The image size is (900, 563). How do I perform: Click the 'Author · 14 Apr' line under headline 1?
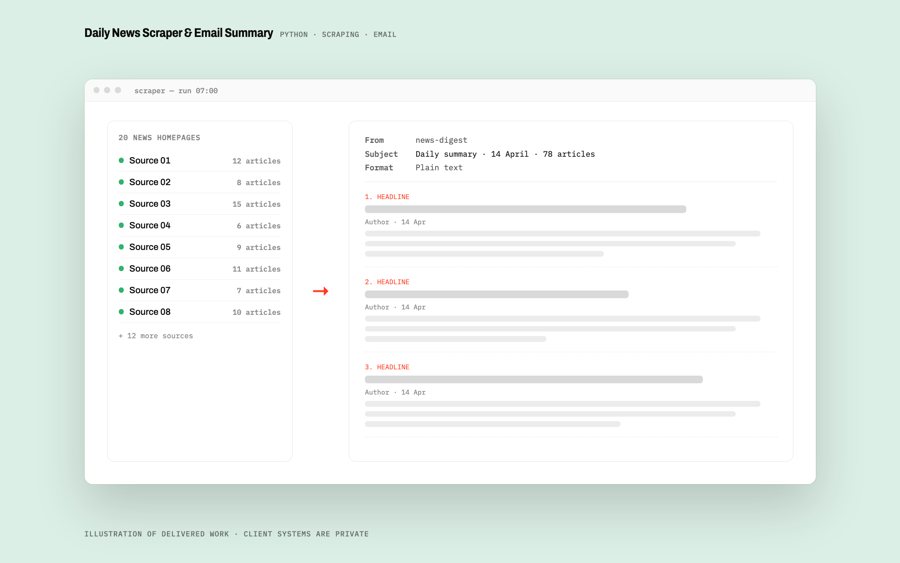395,222
